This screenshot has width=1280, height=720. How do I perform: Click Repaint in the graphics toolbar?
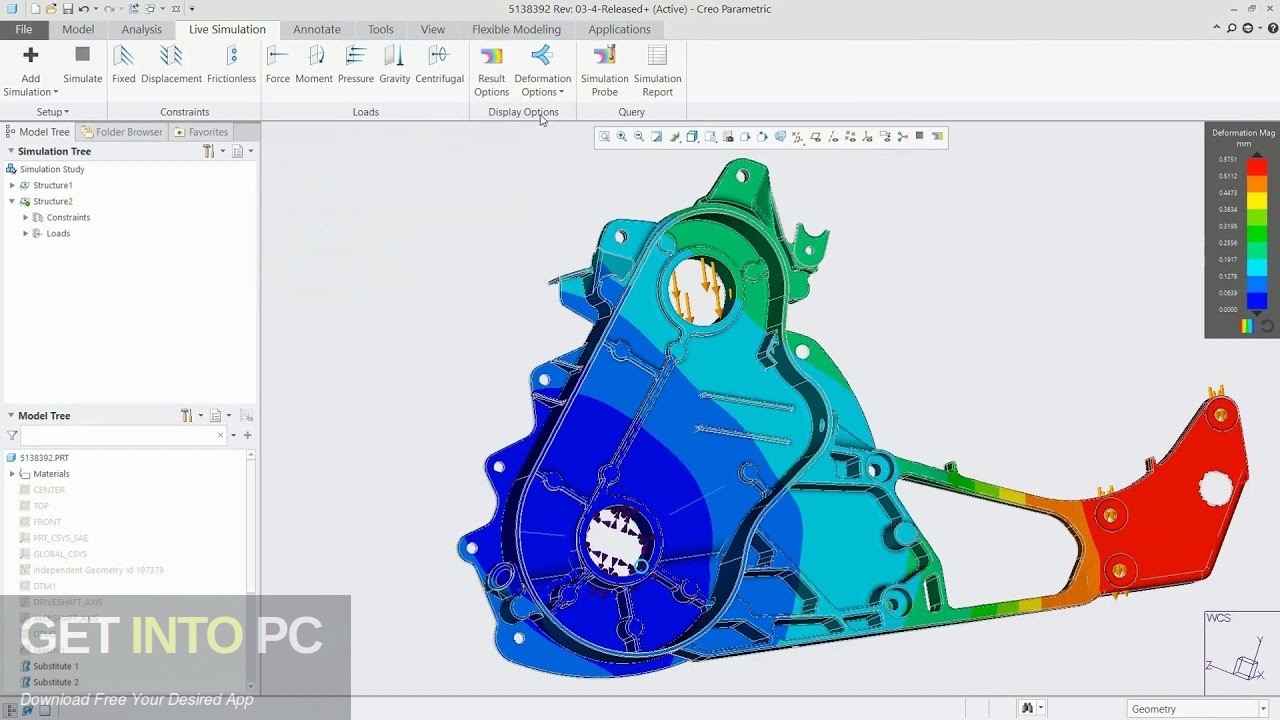point(657,137)
